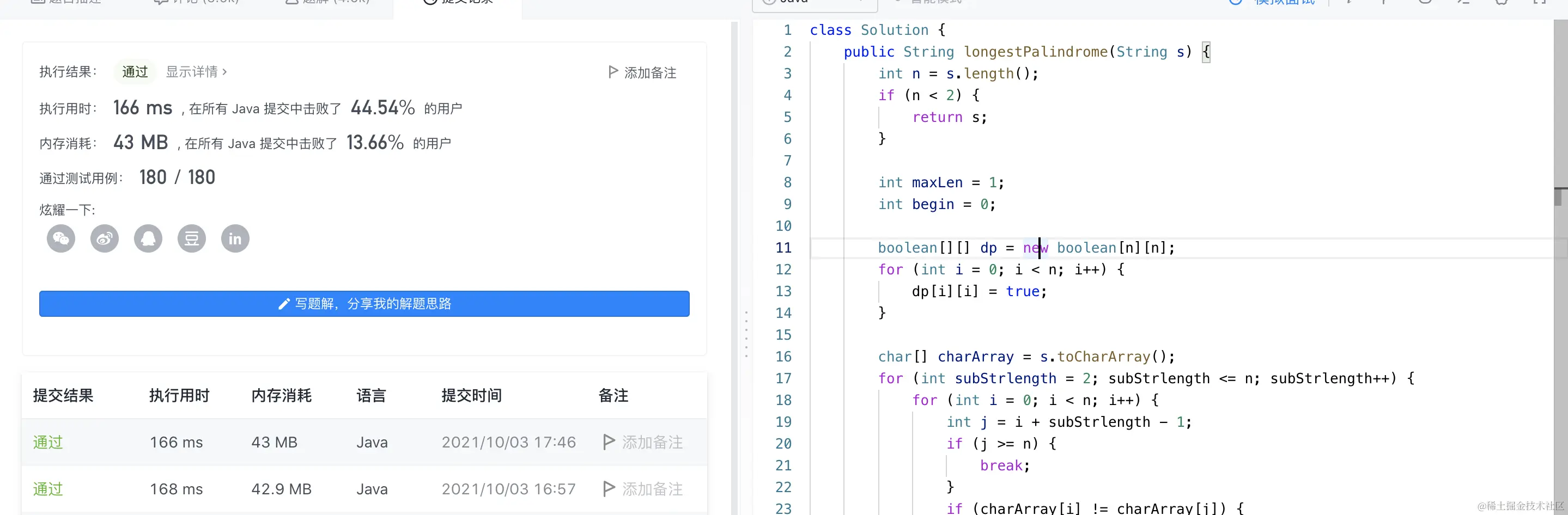Click the 提交结果 column header
The height and width of the screenshot is (515, 1568).
point(63,396)
